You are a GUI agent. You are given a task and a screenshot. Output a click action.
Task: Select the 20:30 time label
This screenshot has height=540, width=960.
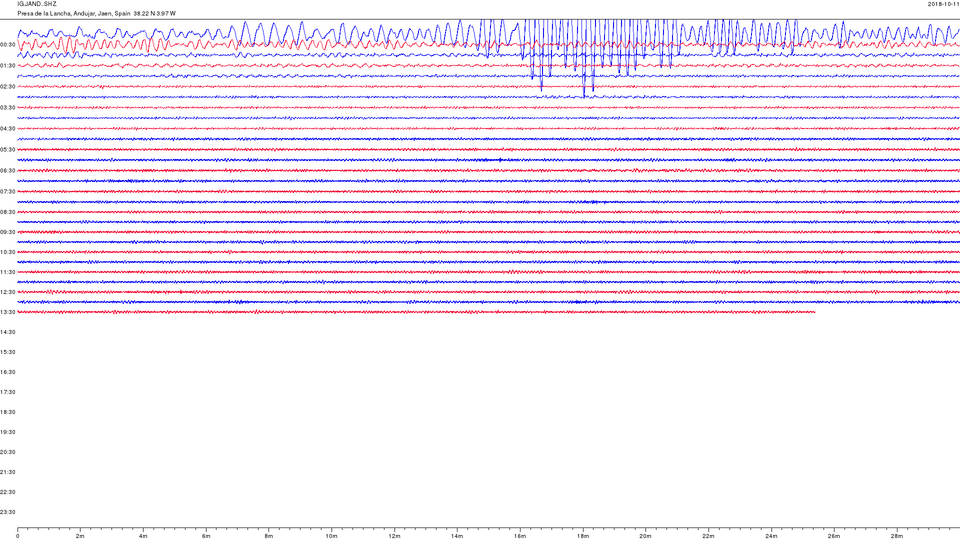coord(7,452)
